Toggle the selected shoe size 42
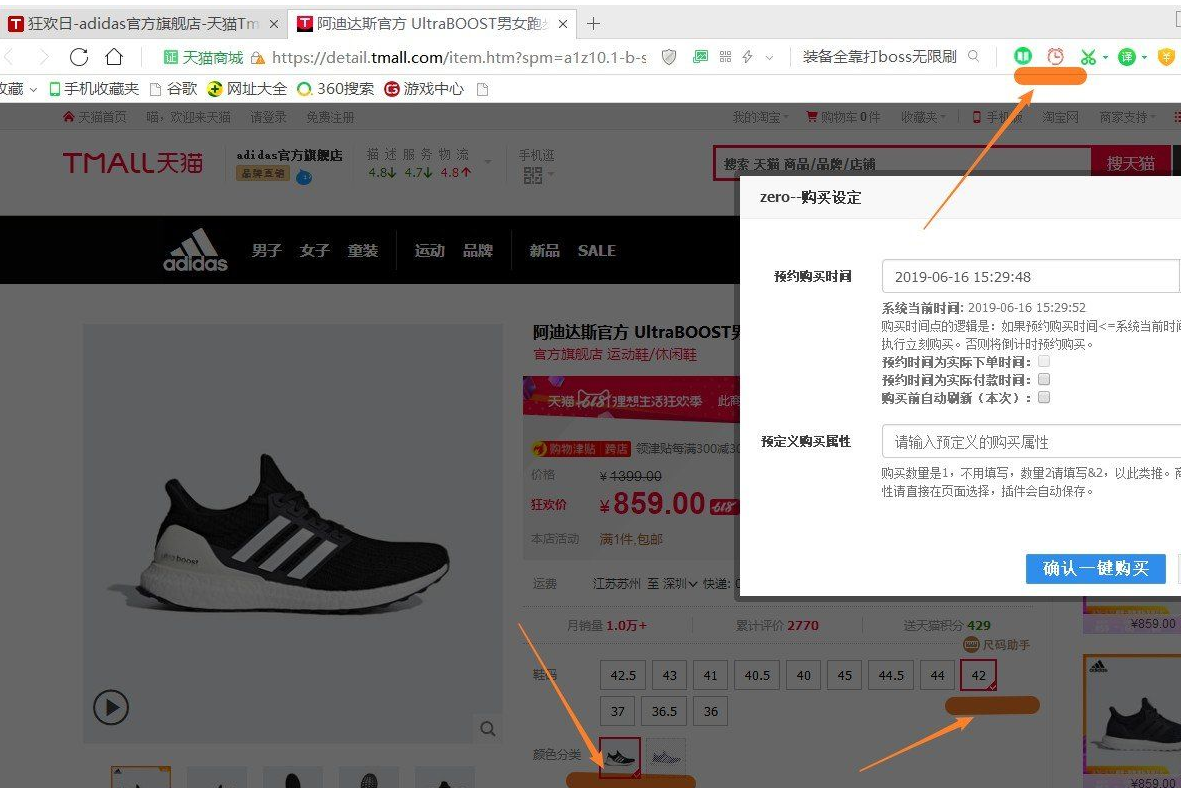 click(978, 675)
